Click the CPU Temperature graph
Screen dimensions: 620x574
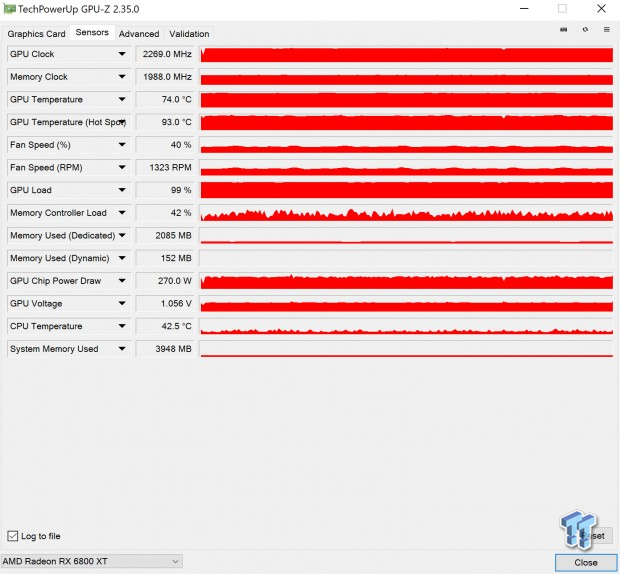coord(407,326)
